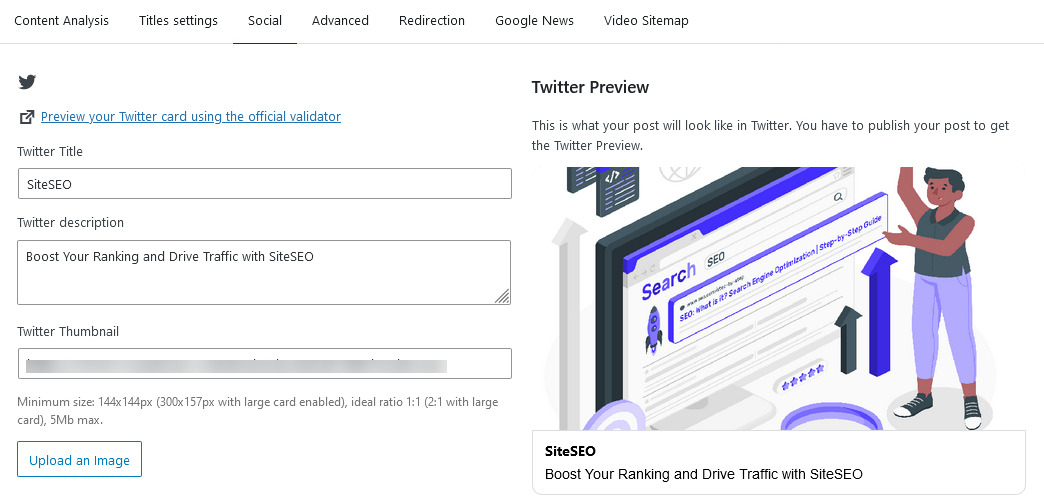Click the Twitter description label
Screen dimensions: 1044x502
pyautogui.click(x=71, y=222)
